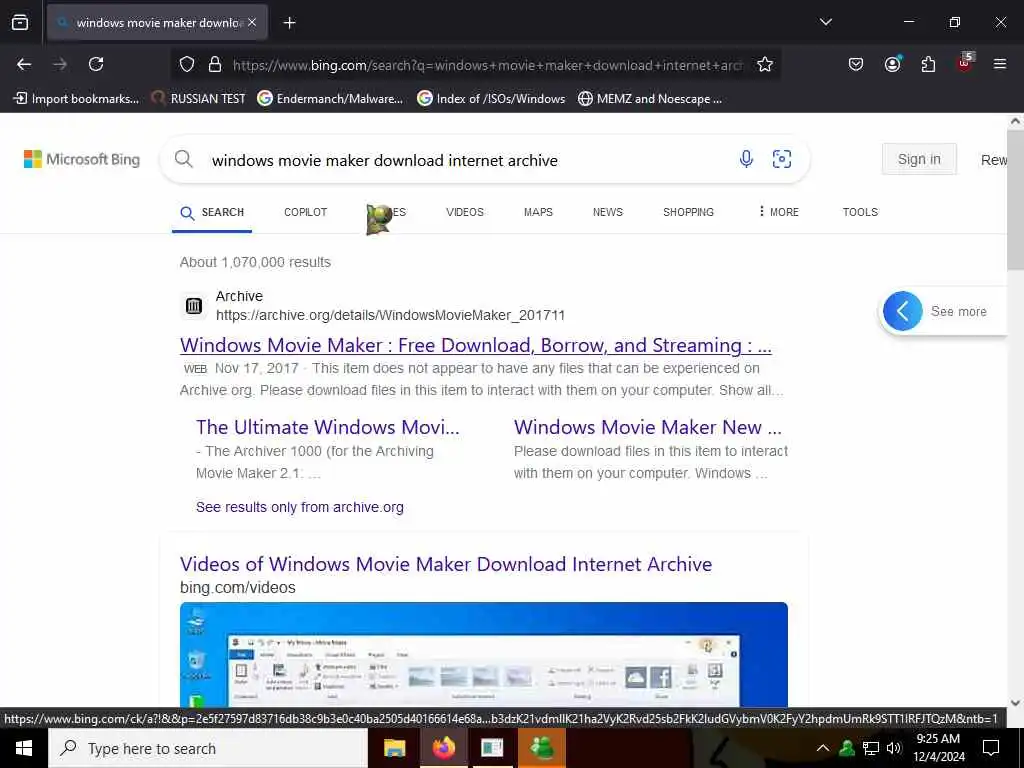1024x768 pixels.
Task: Click the Archive site favicon
Action: coord(194,305)
